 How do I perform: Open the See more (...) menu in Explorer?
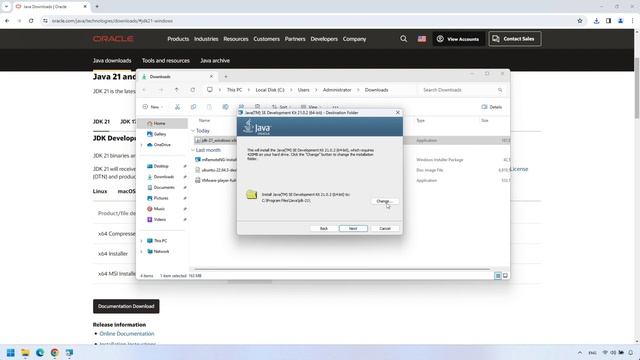click(336, 107)
